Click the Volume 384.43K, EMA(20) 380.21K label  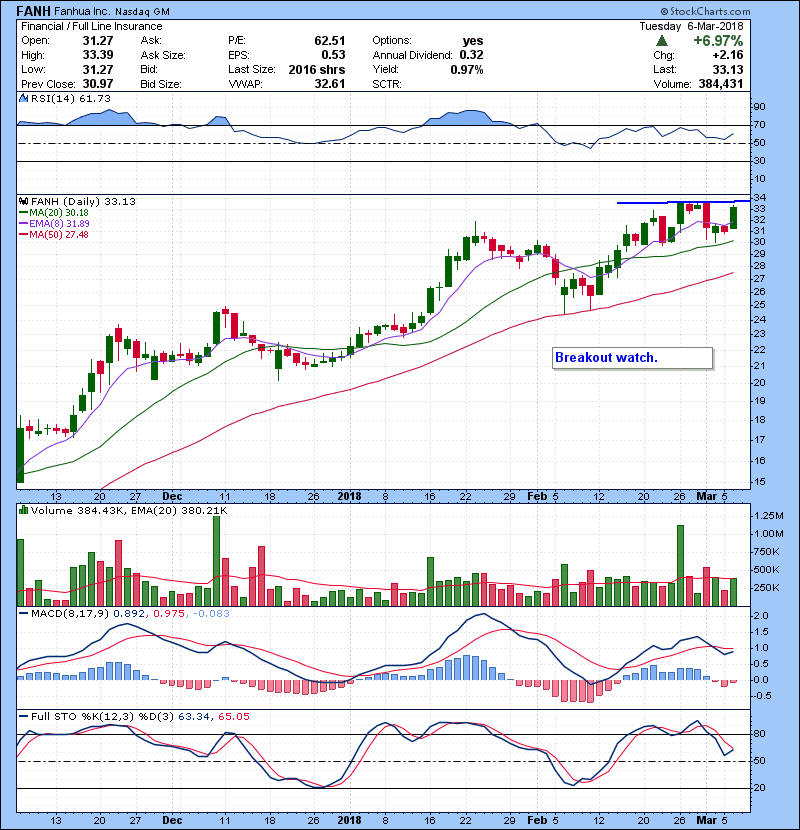coord(129,510)
